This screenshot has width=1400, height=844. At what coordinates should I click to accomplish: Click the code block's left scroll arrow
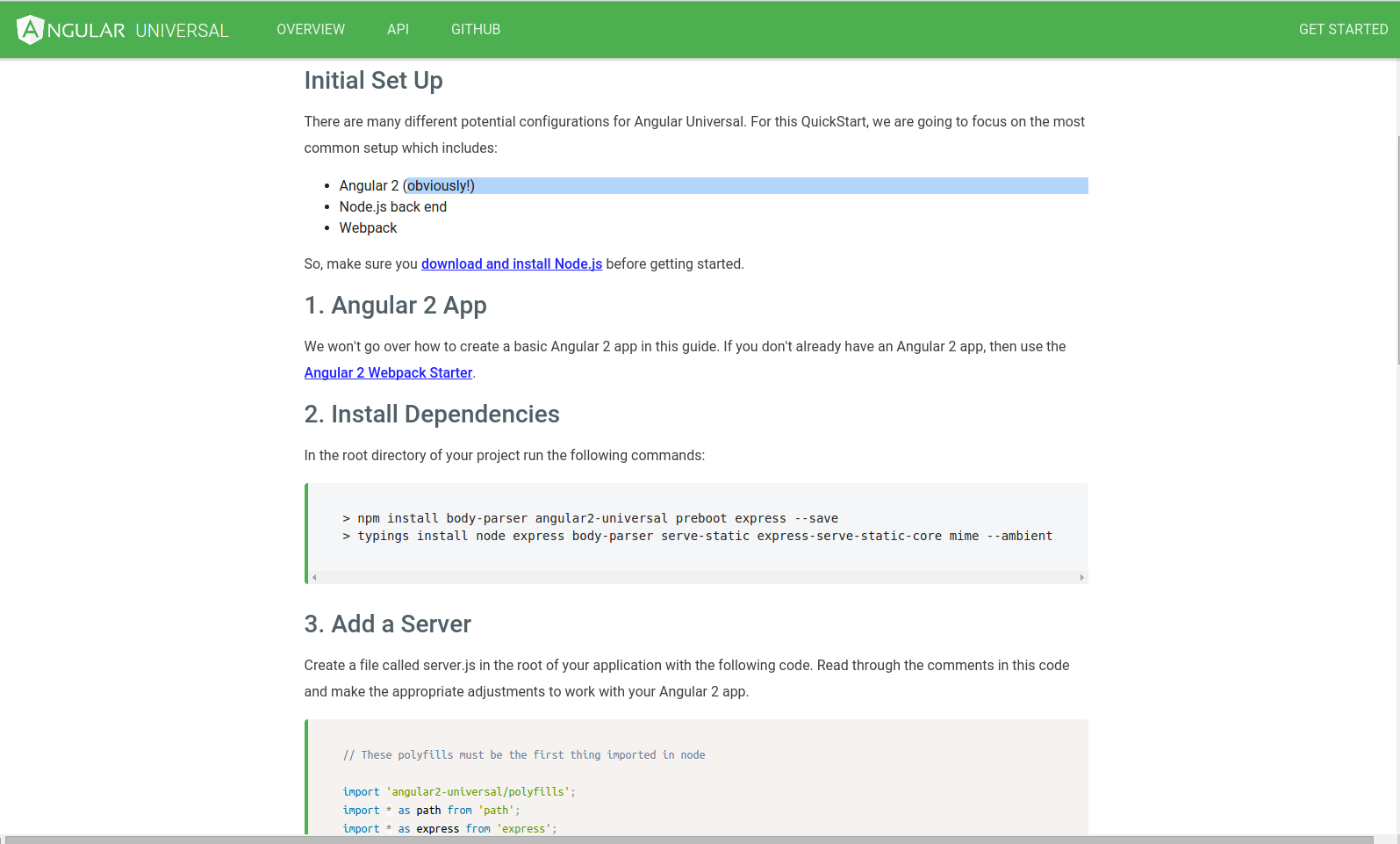[x=314, y=578]
